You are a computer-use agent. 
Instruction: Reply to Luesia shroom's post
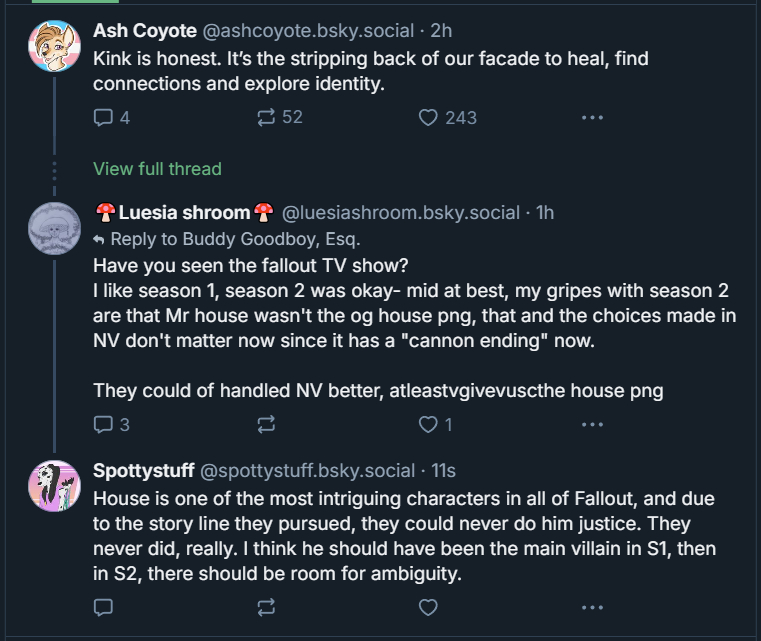pos(103,424)
